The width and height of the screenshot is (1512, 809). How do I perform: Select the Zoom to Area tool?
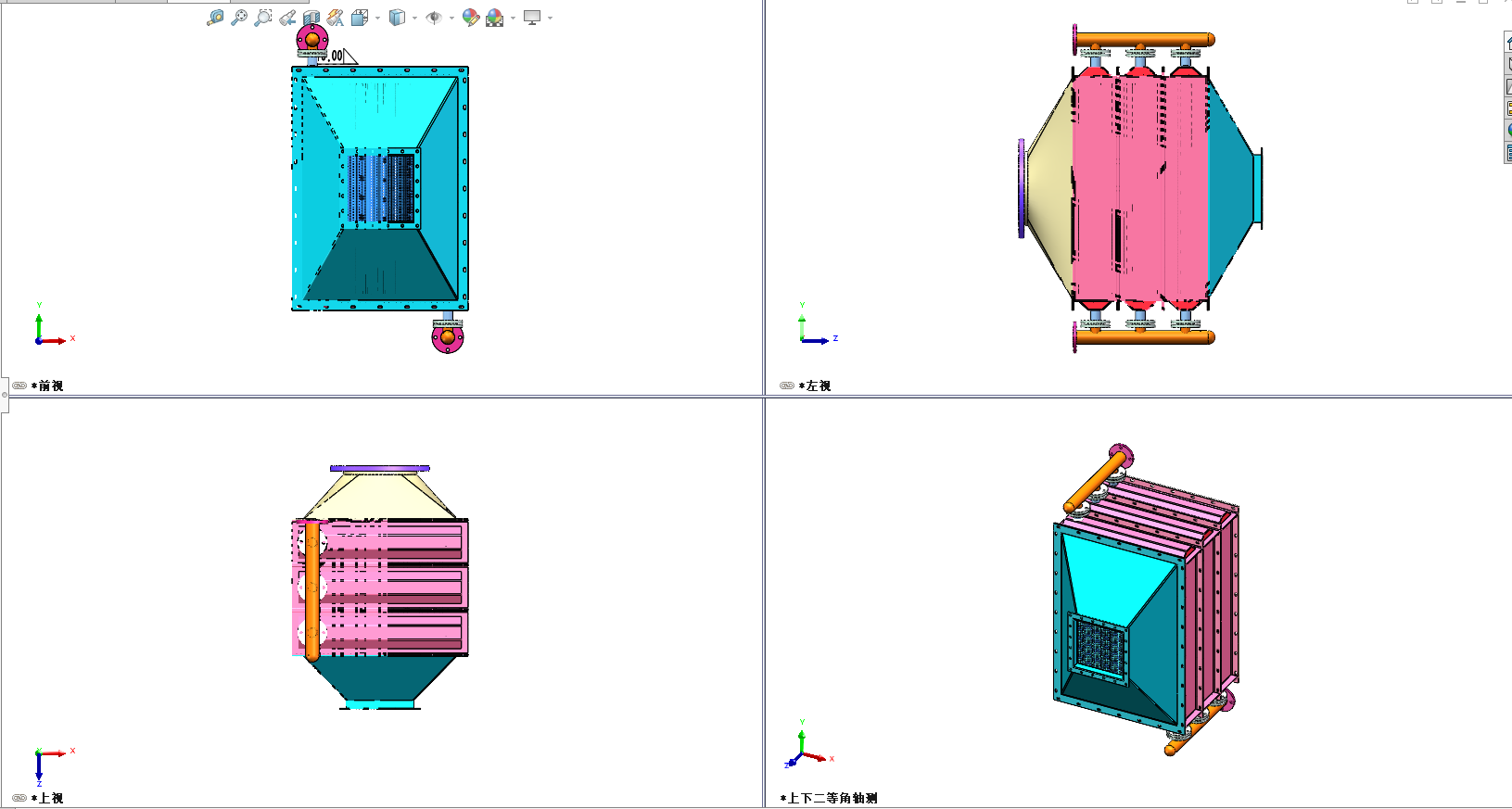[263, 18]
